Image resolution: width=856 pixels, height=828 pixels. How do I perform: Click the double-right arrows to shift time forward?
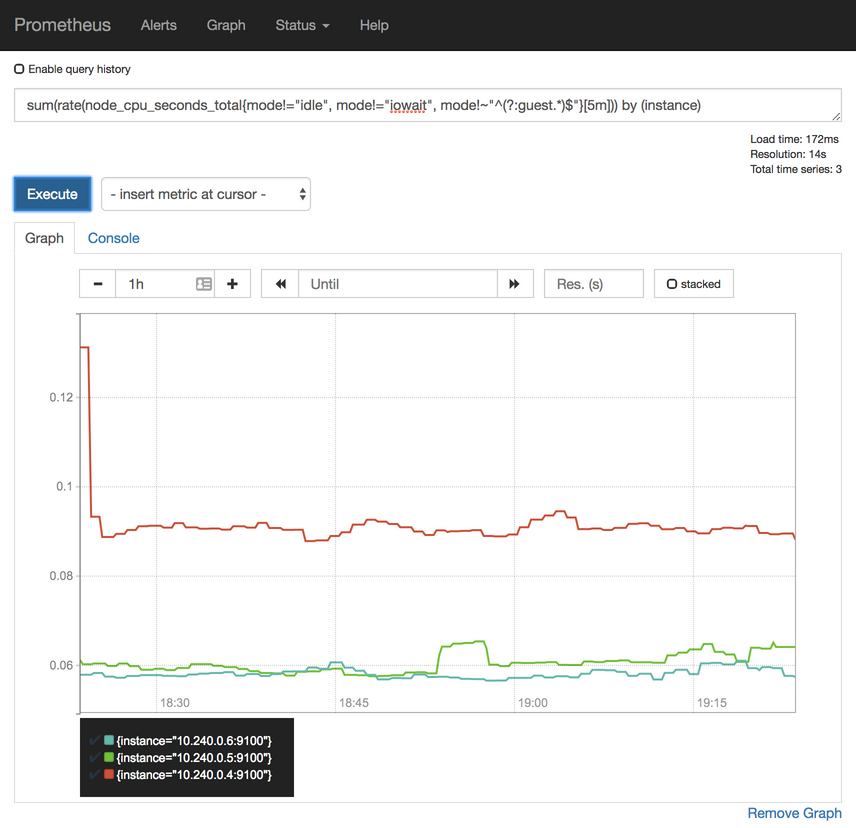[x=515, y=283]
